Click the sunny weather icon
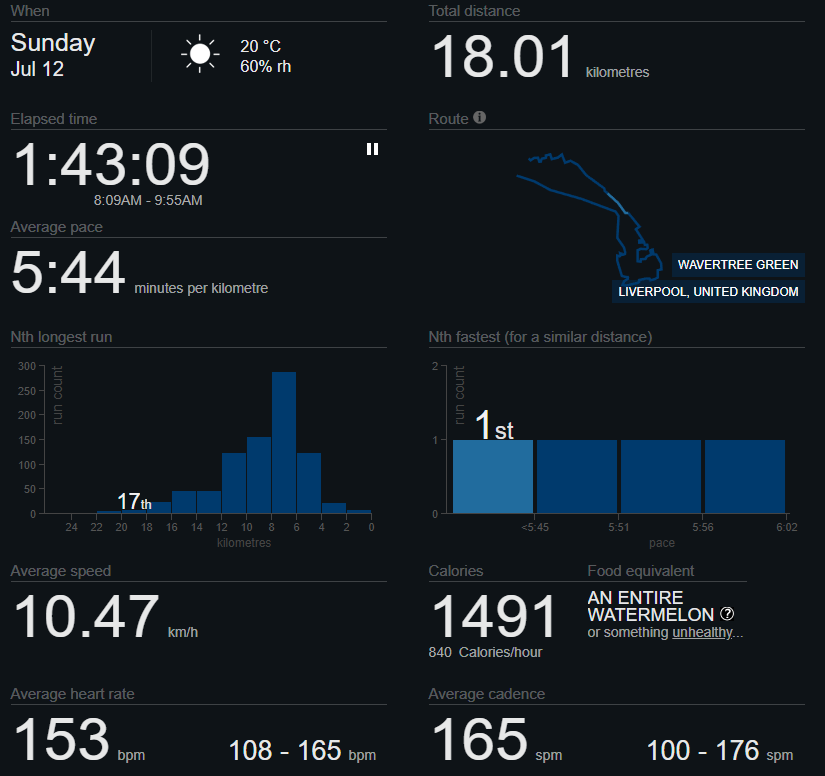 199,54
